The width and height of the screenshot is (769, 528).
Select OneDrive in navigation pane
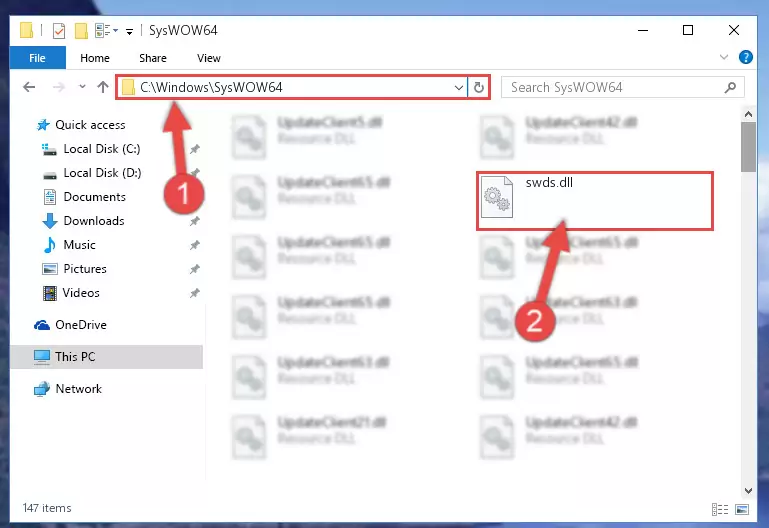(80, 325)
